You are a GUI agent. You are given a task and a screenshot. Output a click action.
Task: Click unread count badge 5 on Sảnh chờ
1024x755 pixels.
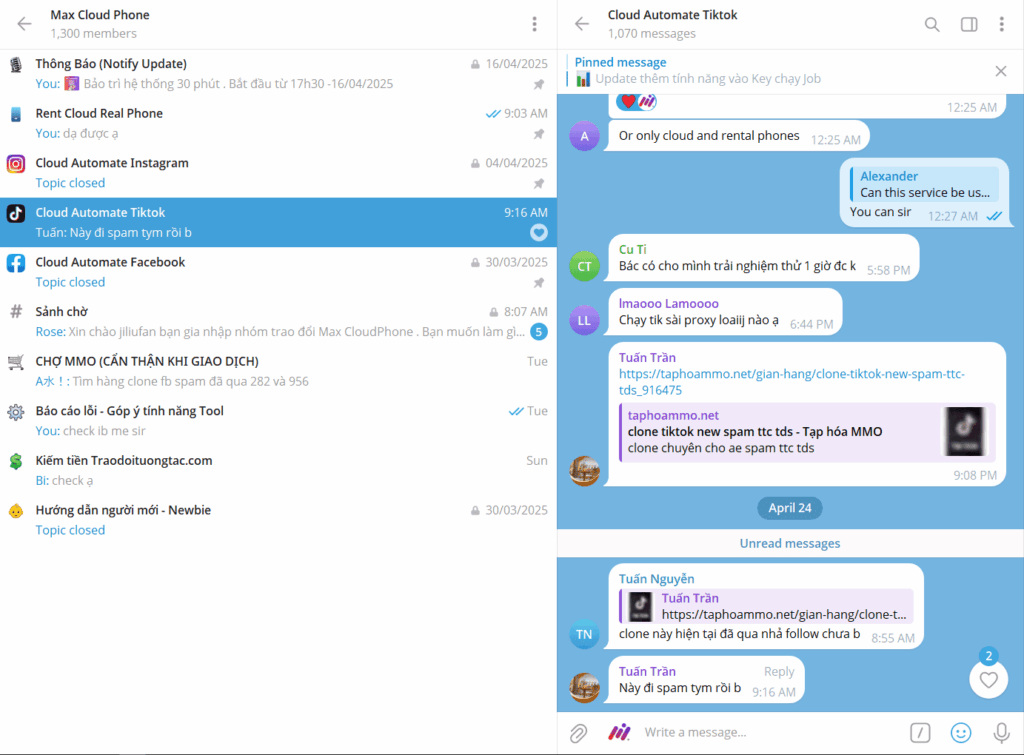[x=539, y=332]
